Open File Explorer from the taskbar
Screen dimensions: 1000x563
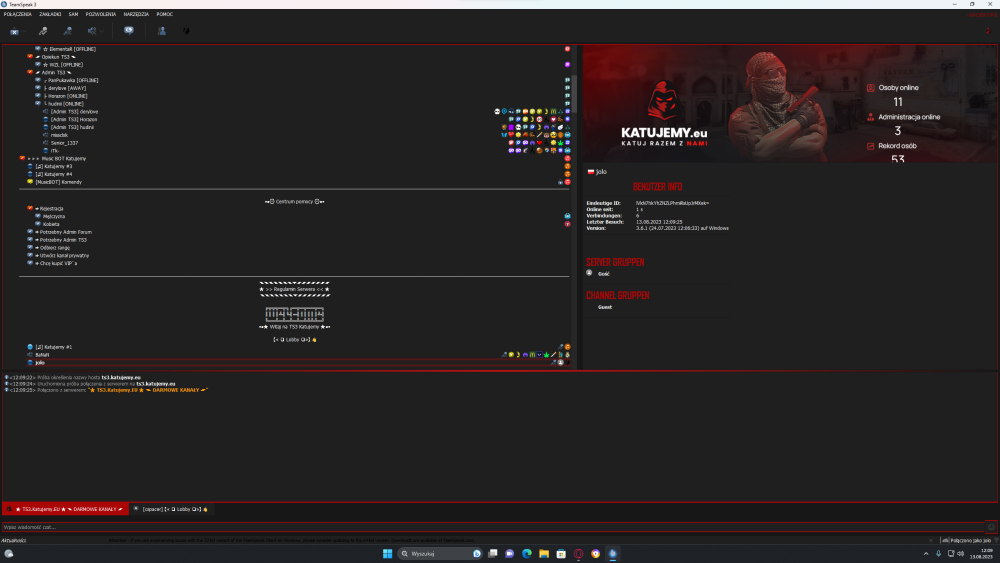pyautogui.click(x=544, y=553)
